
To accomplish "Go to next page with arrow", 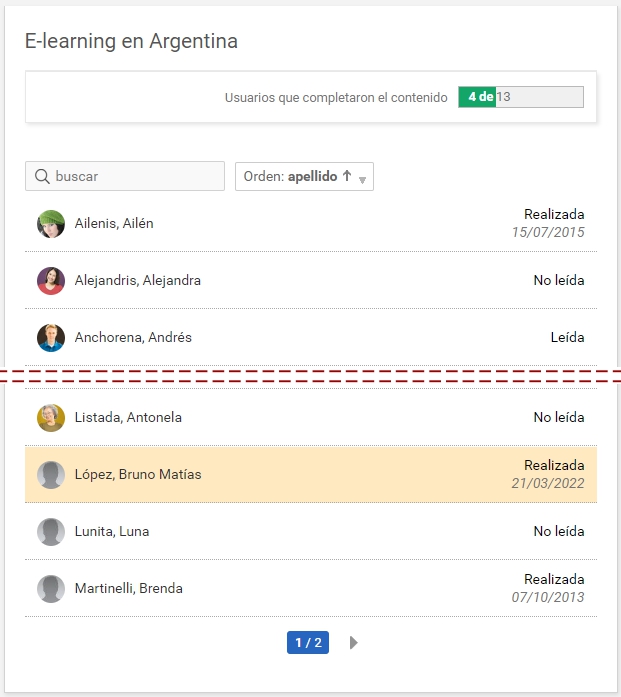I will click(x=354, y=643).
